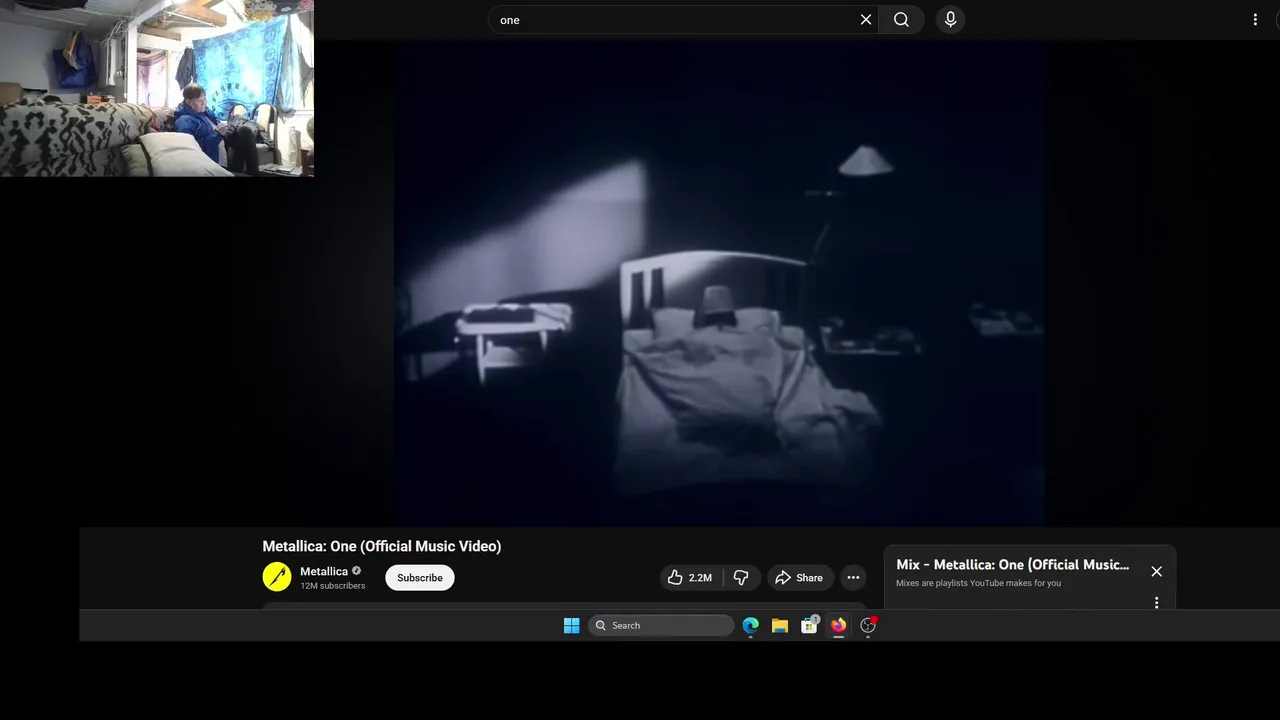The image size is (1280, 720).
Task: Open Mix playlist options menu
Action: click(x=1156, y=603)
